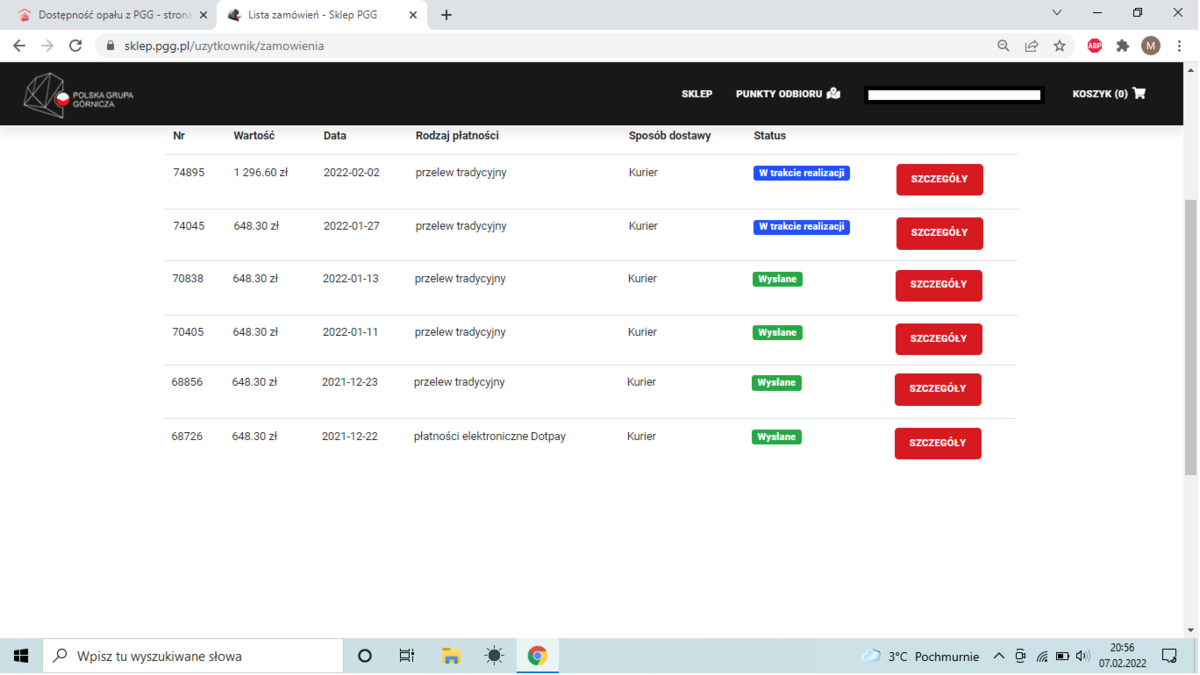Click the PUNKTY ODBIORU map icon link

[x=788, y=94]
